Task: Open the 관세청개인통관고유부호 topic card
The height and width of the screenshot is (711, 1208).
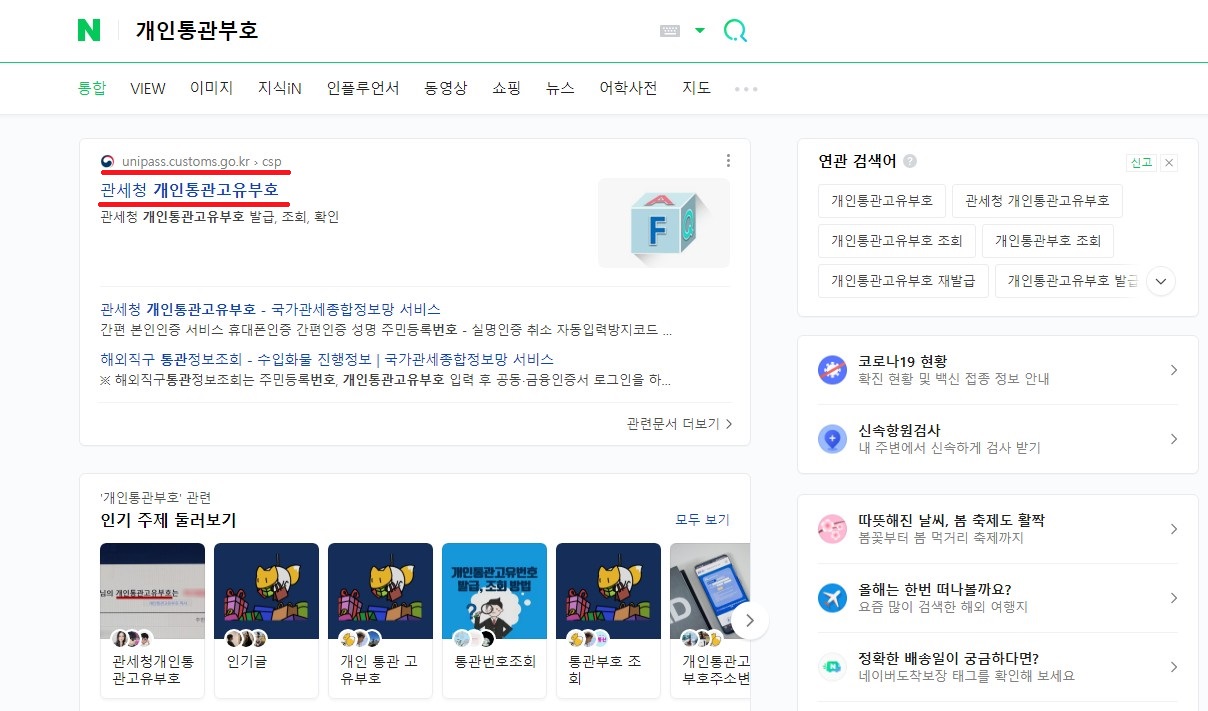Action: click(x=153, y=620)
